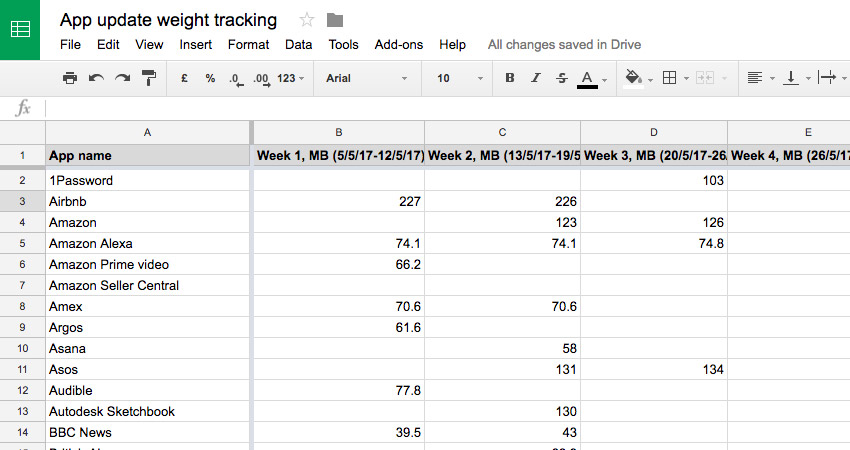Click the merge cells icon
This screenshot has height=450, width=850.
coord(705,78)
